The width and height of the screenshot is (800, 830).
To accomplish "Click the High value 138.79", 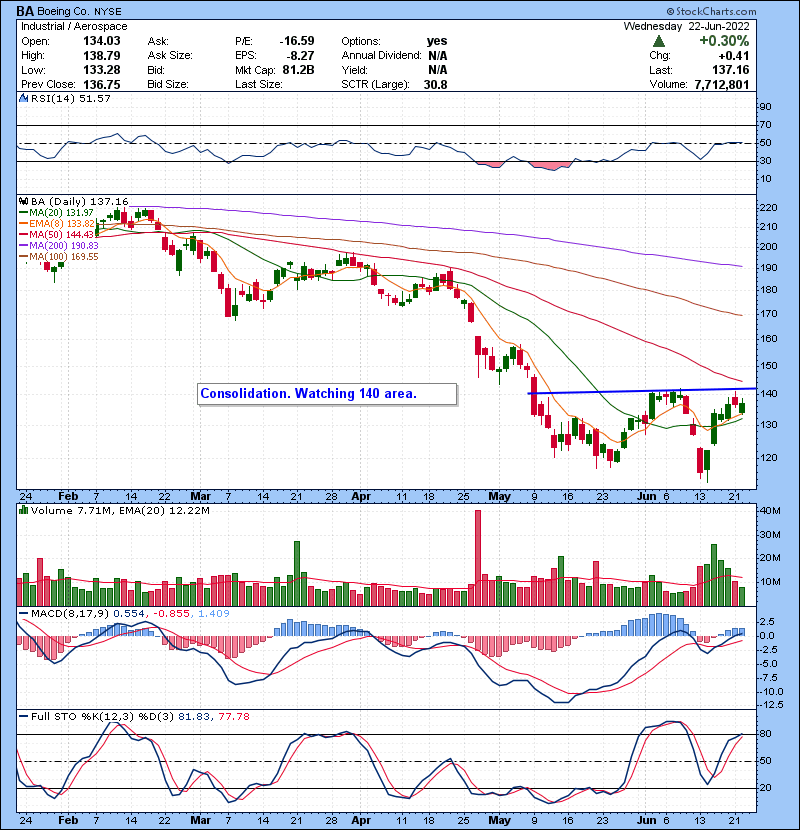I will click(102, 56).
